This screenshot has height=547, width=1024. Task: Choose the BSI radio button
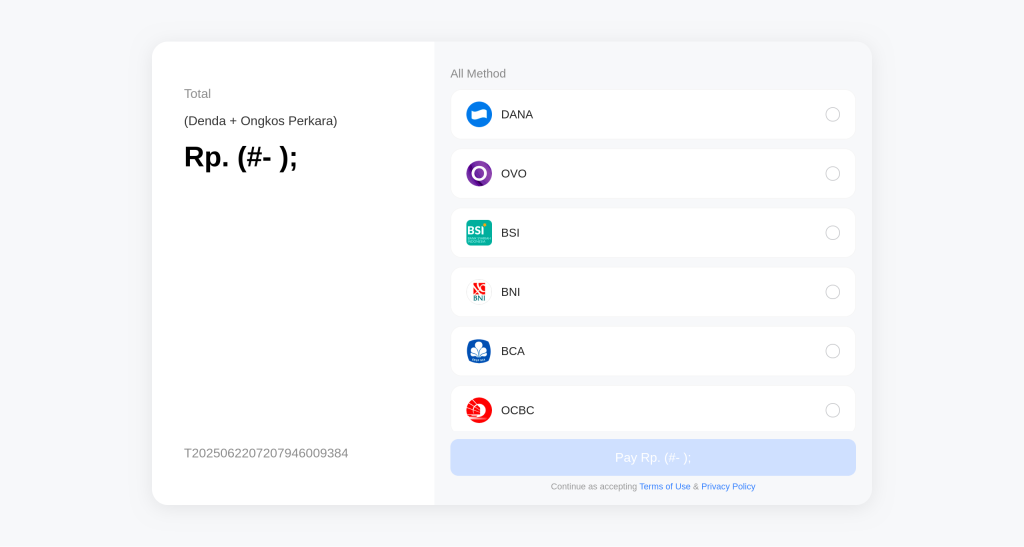point(832,232)
